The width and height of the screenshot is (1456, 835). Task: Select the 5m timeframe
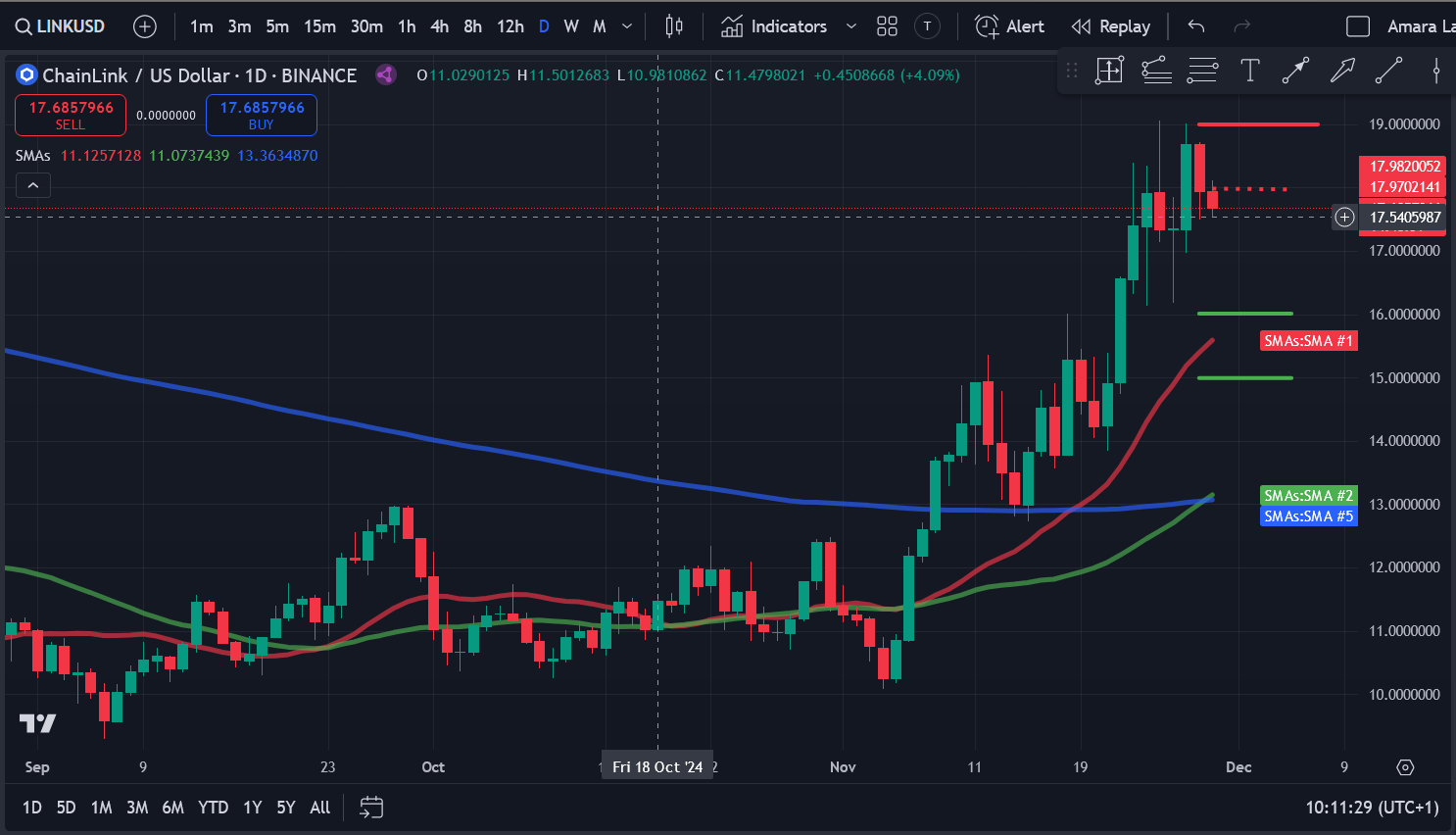[x=277, y=26]
